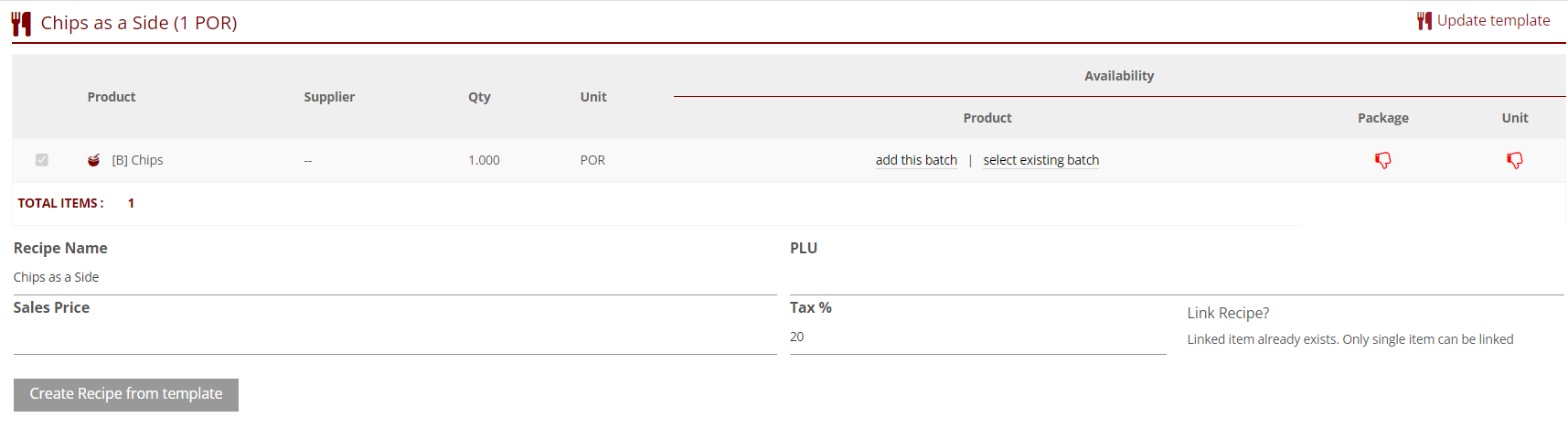Click the add this batch link
The height and width of the screenshot is (439, 1568).
(916, 160)
